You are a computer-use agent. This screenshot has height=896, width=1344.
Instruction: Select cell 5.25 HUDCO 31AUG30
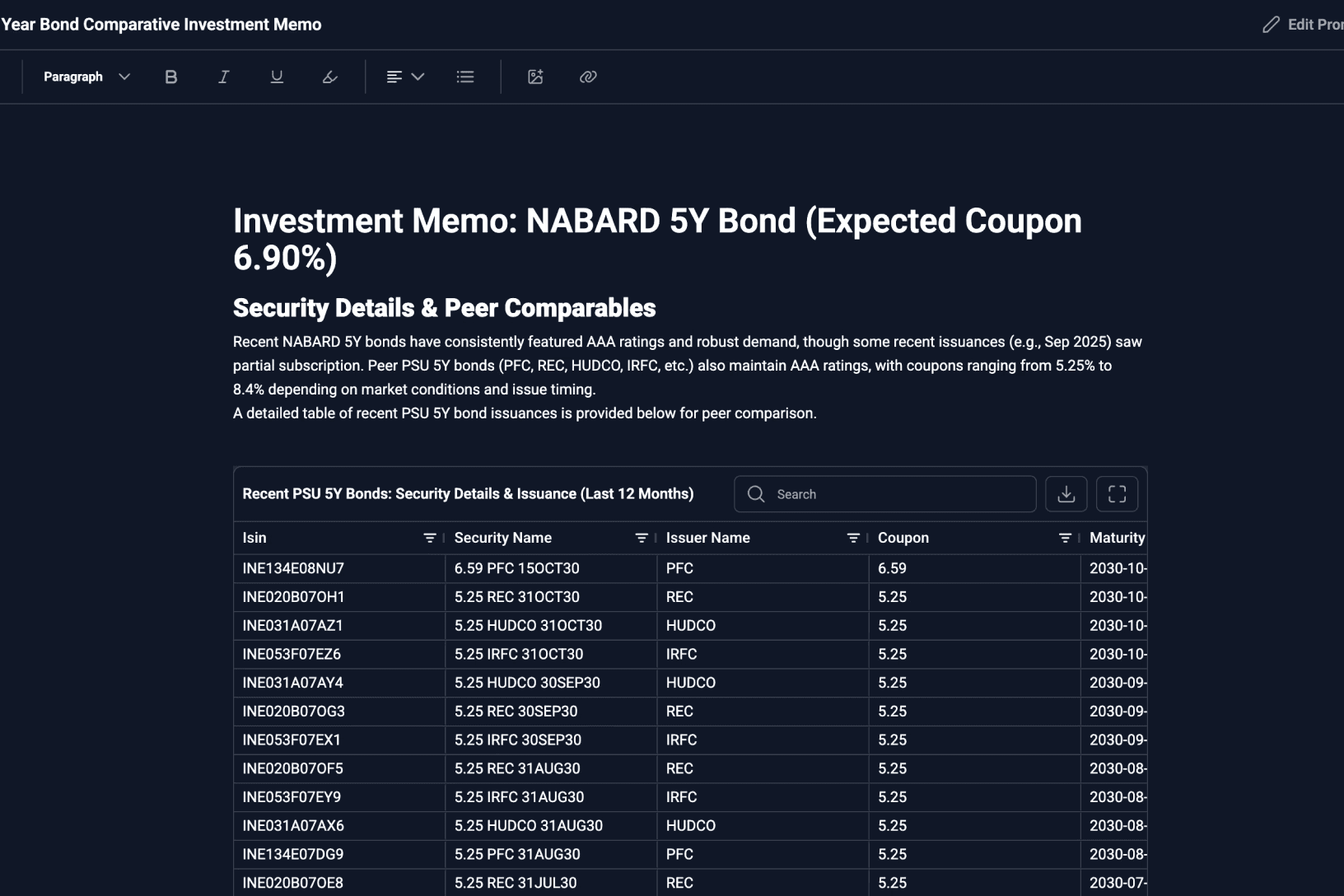551,825
